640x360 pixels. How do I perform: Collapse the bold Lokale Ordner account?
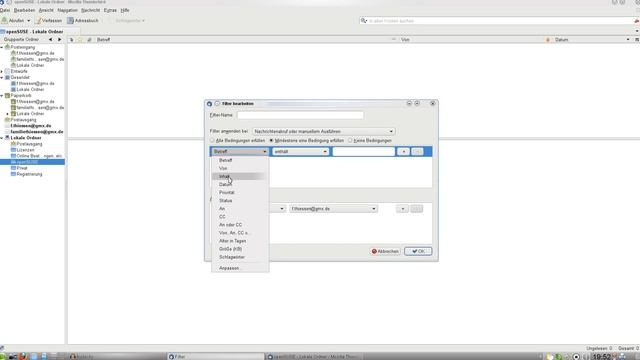2,138
